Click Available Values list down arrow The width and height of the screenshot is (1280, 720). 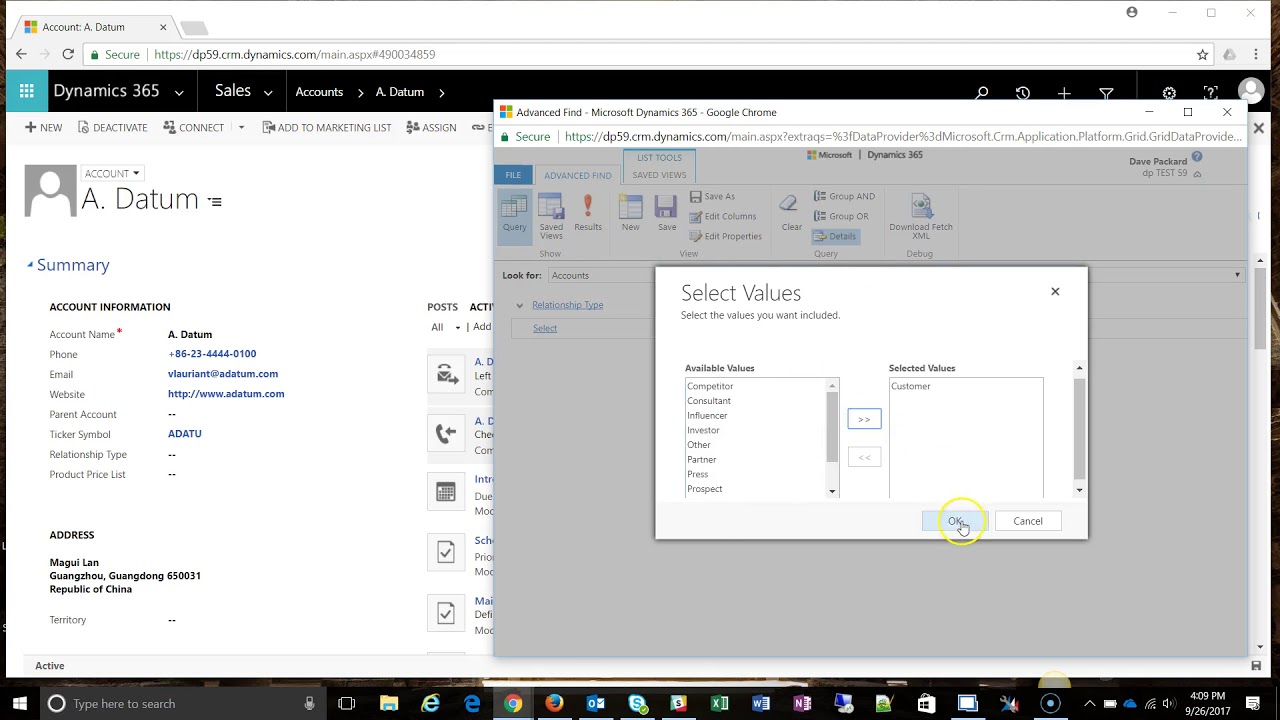(x=832, y=491)
